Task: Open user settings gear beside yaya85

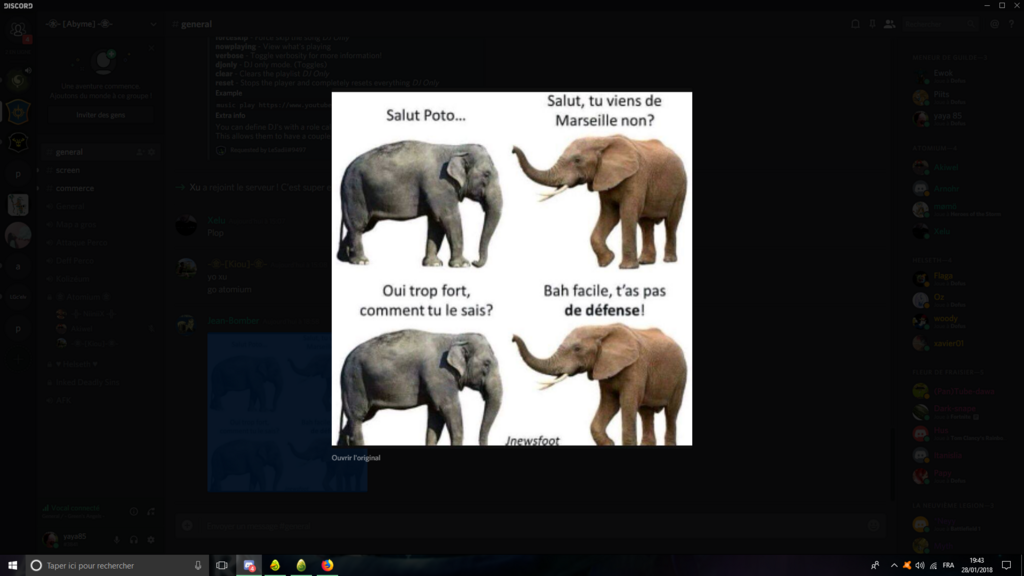Action: 151,539
